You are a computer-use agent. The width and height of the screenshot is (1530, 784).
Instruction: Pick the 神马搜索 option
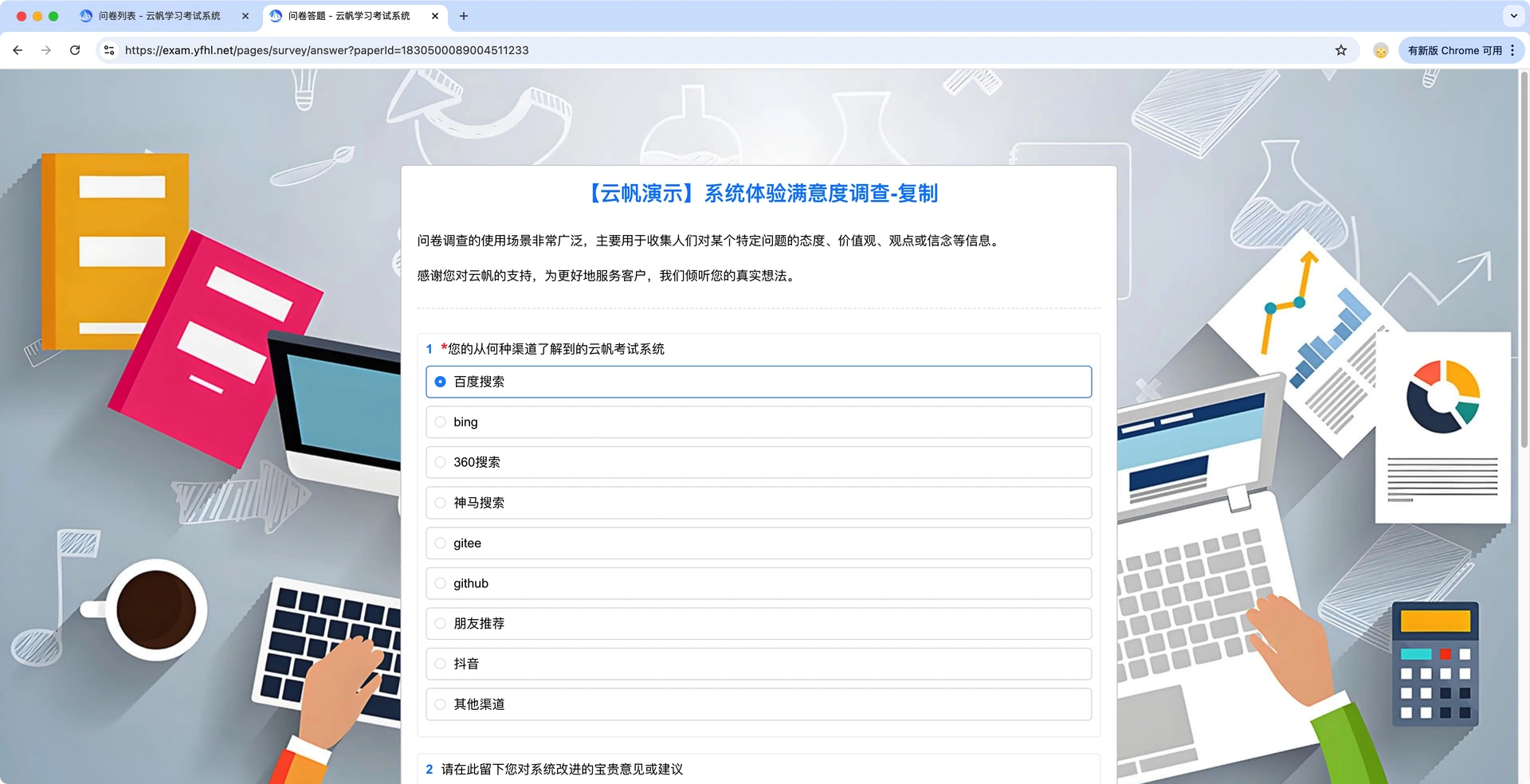coord(759,503)
